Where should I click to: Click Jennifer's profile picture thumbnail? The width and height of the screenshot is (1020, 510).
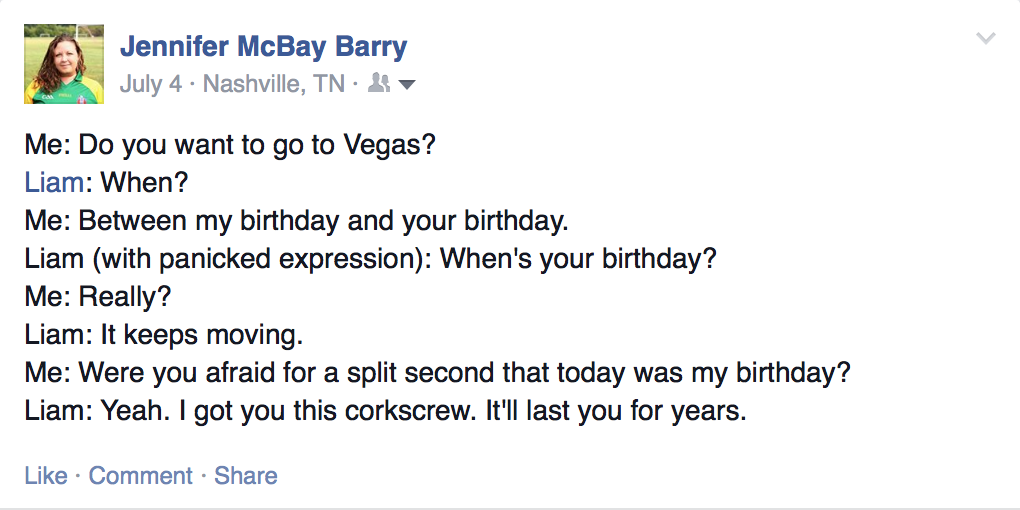pos(64,64)
